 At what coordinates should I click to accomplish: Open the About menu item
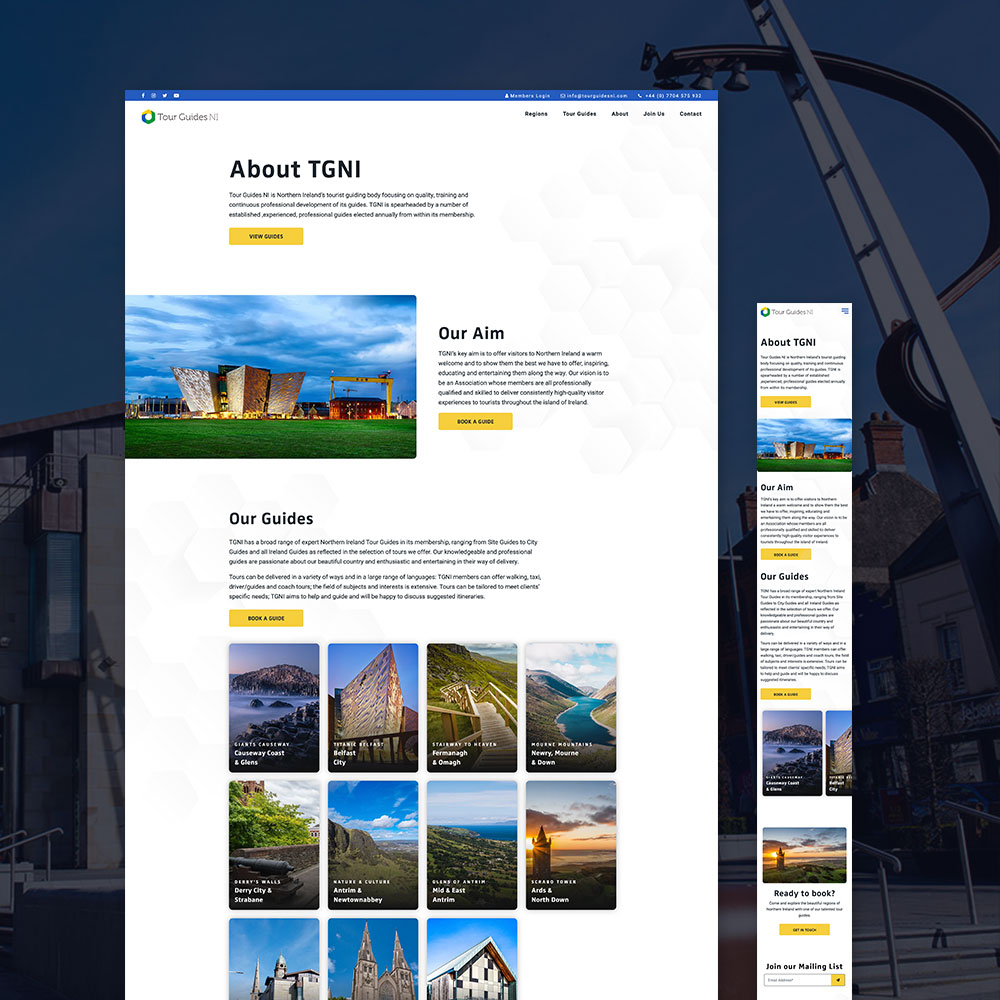[620, 114]
